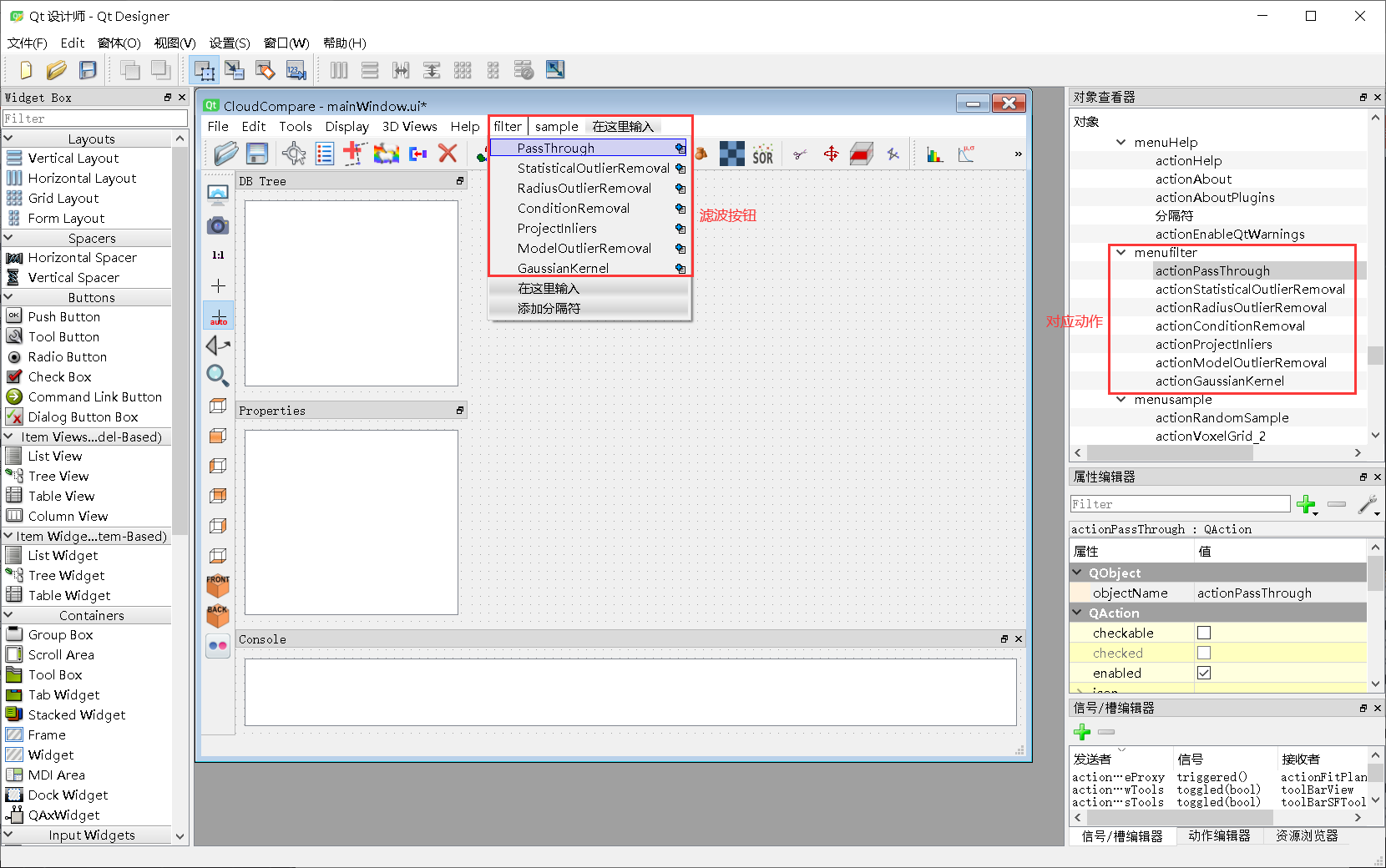Add a signal/slot connection with green plus
This screenshot has height=868, width=1386.
[x=1082, y=732]
